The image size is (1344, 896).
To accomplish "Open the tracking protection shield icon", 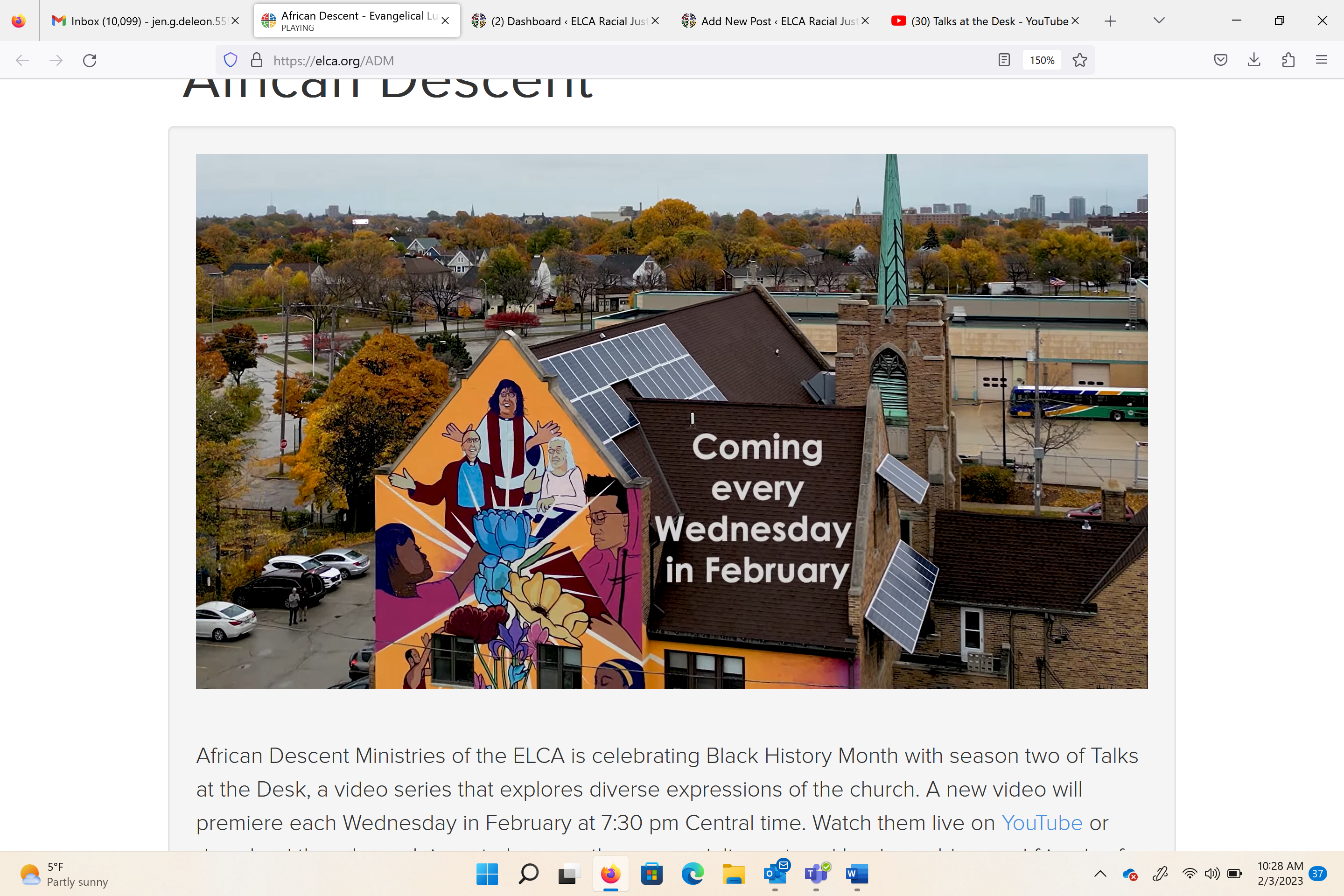I will tap(230, 60).
